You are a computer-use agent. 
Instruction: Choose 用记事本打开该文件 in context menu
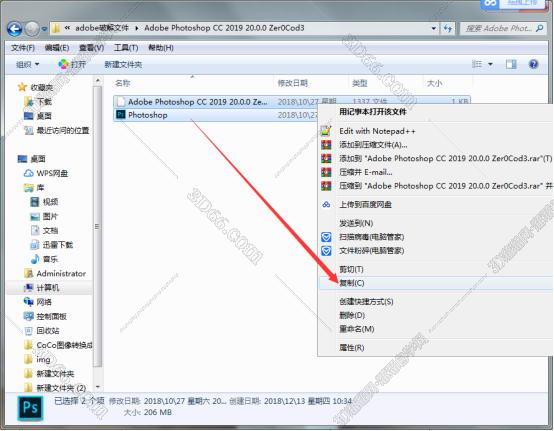tap(372, 112)
